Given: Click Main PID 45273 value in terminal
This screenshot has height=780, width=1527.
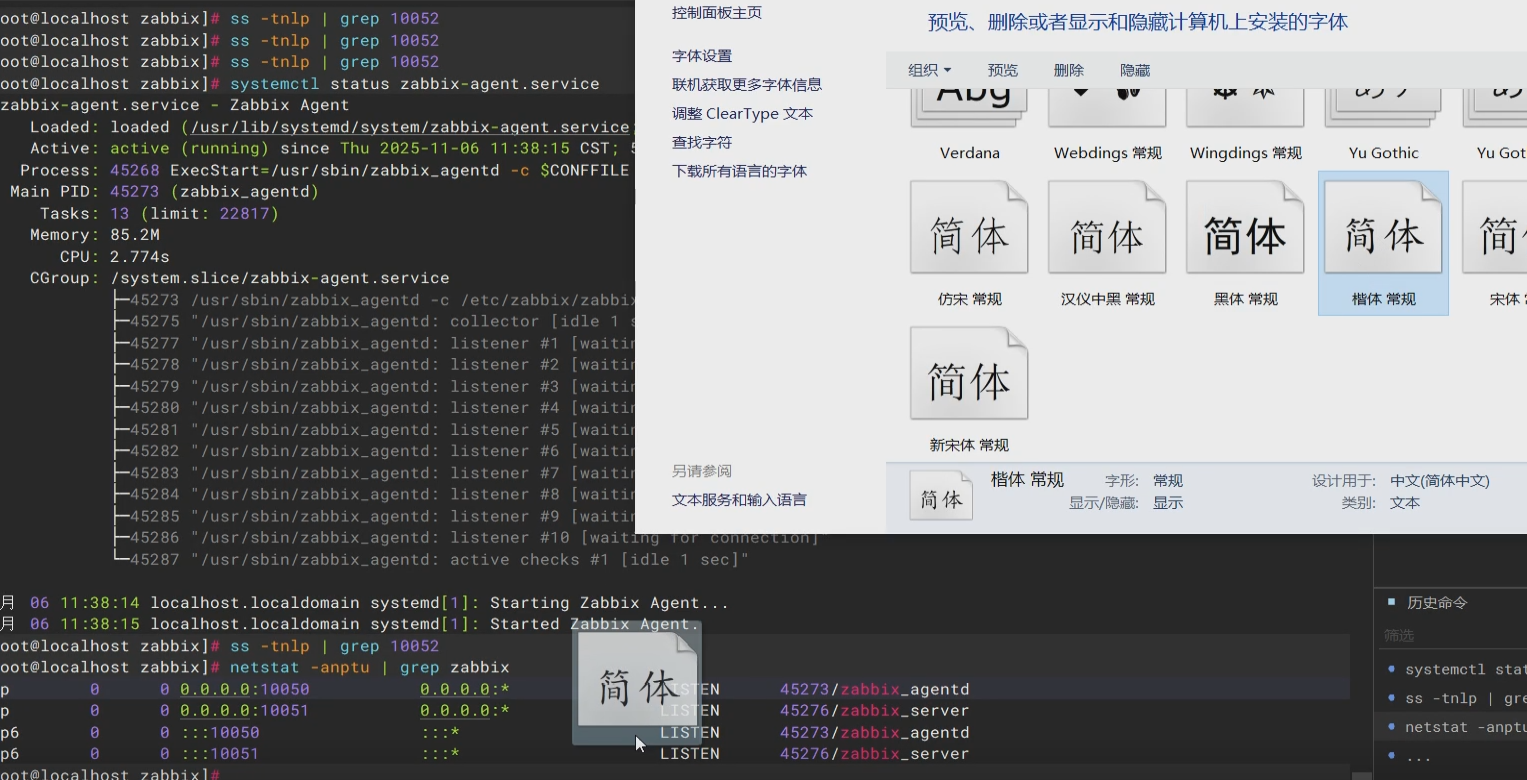Looking at the screenshot, I should coord(135,191).
